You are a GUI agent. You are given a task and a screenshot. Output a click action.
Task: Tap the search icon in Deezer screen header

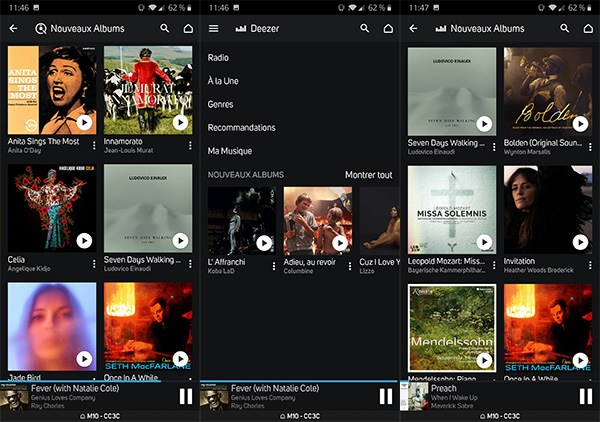pos(365,29)
